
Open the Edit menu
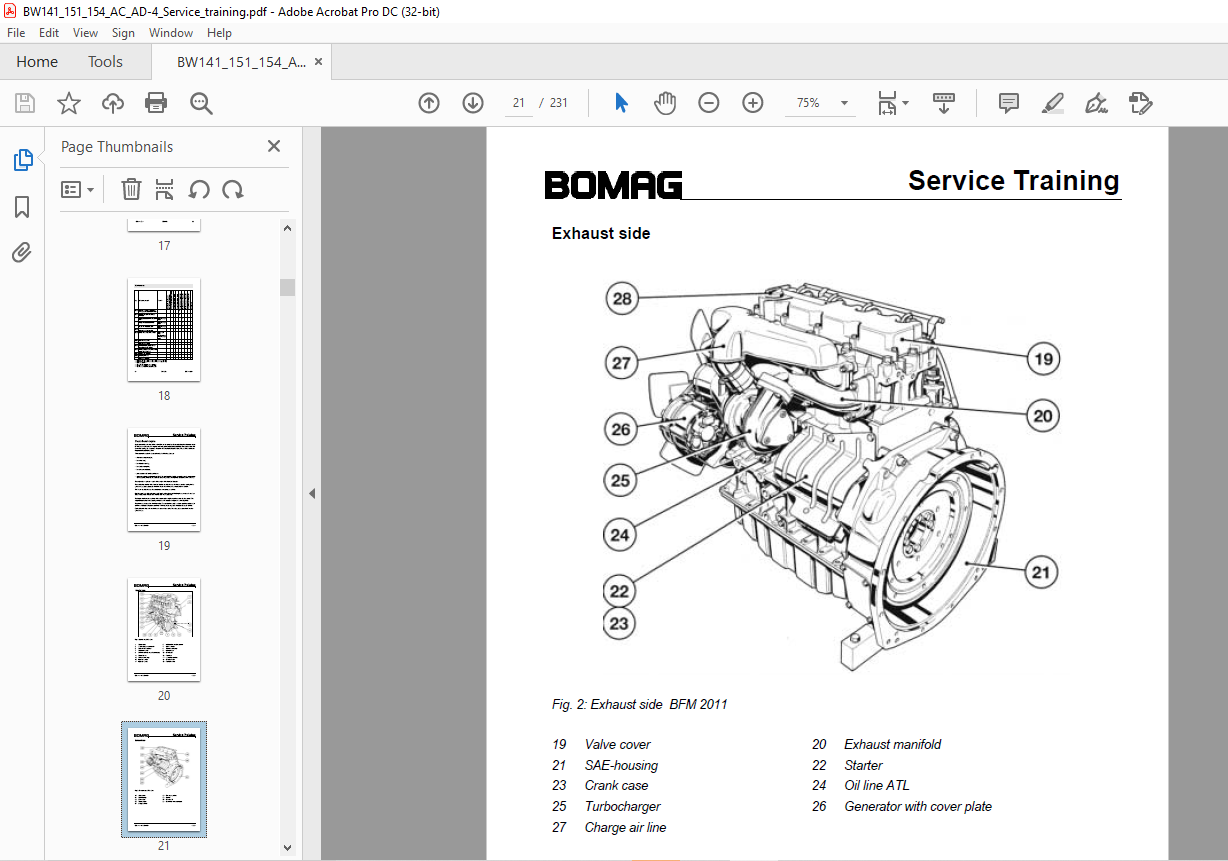49,33
